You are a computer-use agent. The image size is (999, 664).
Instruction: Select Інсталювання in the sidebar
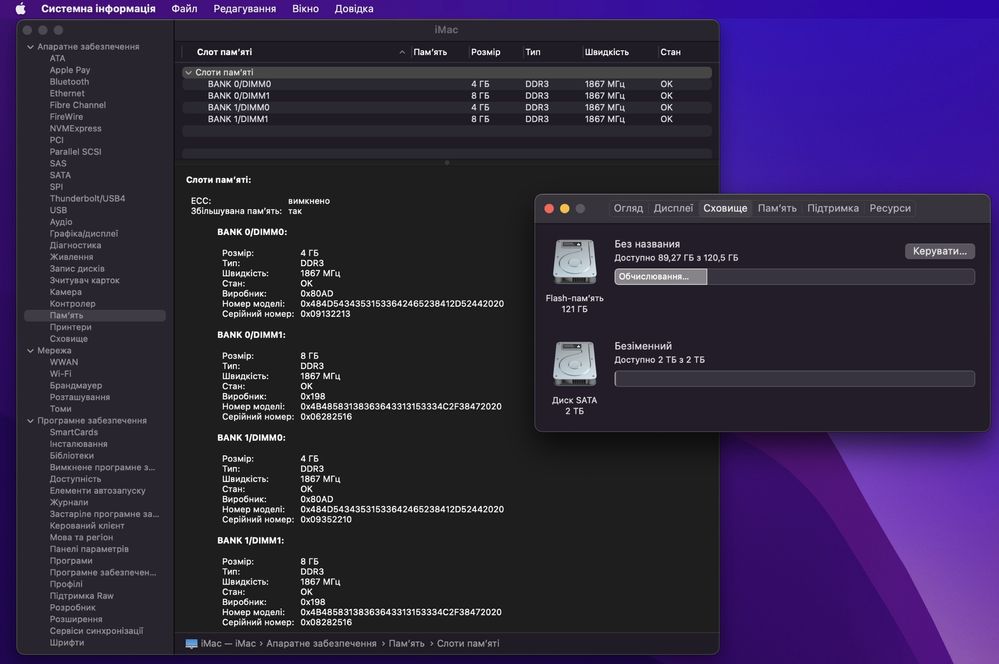[x=78, y=444]
